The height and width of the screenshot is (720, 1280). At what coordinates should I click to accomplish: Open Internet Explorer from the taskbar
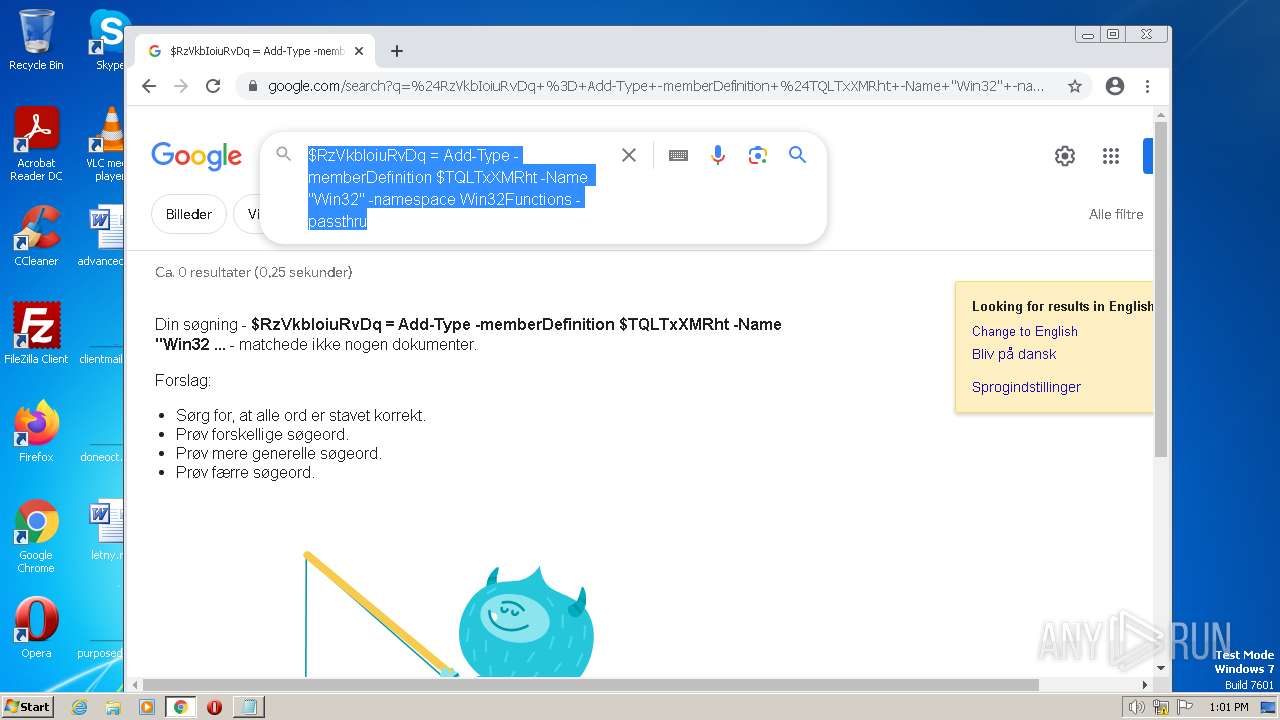tap(79, 707)
